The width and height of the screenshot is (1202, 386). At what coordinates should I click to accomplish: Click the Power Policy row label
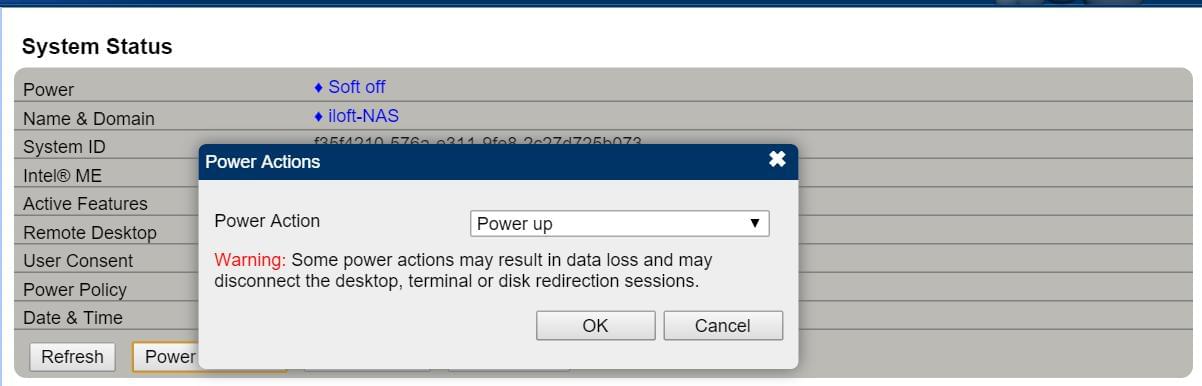point(75,290)
